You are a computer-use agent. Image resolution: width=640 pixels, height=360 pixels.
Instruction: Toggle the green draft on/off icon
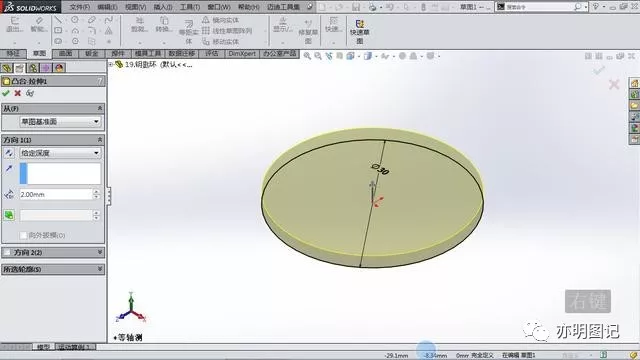click(x=9, y=215)
